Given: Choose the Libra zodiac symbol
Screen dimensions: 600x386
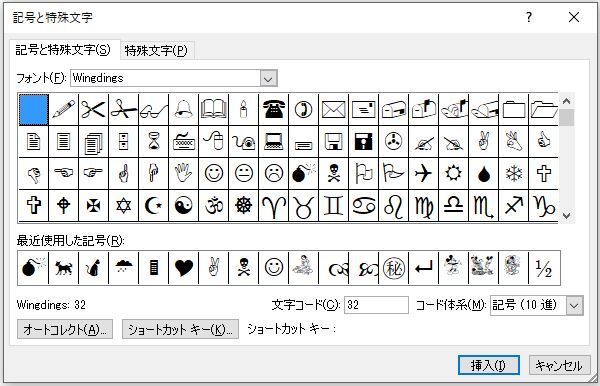Looking at the screenshot, I should (453, 205).
